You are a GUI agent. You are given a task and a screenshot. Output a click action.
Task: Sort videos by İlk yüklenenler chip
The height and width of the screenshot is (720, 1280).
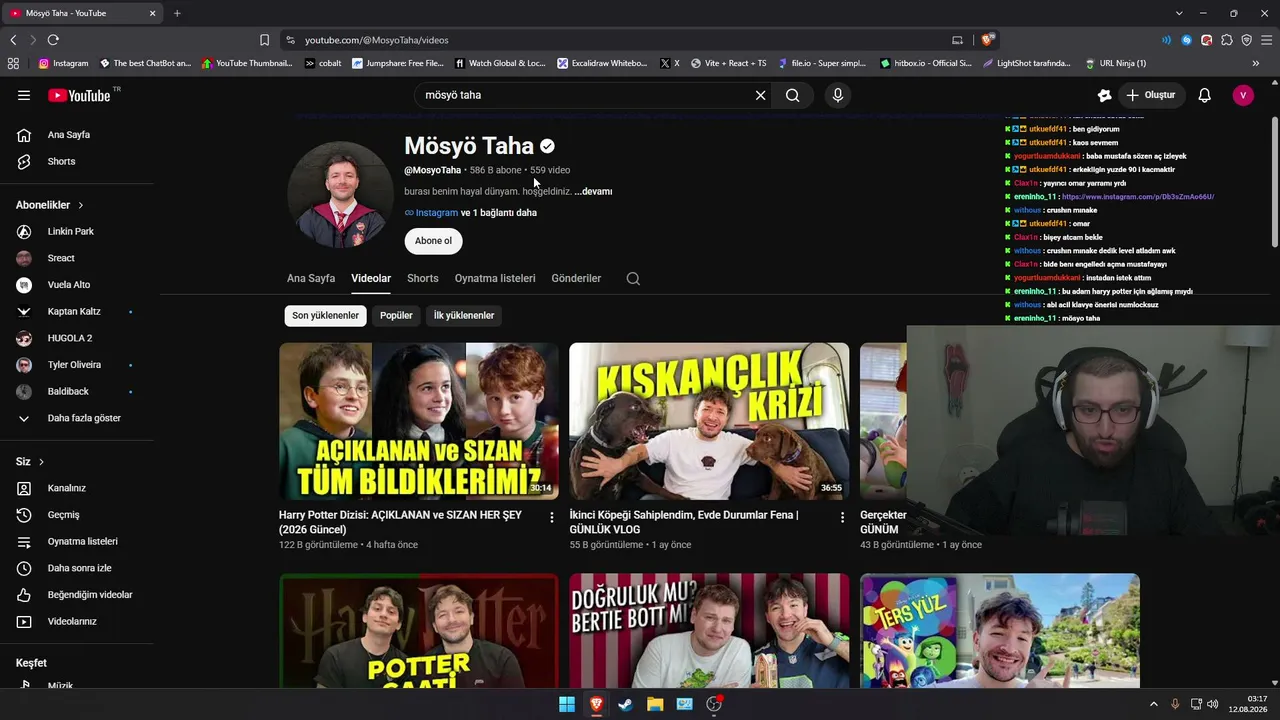pos(464,316)
